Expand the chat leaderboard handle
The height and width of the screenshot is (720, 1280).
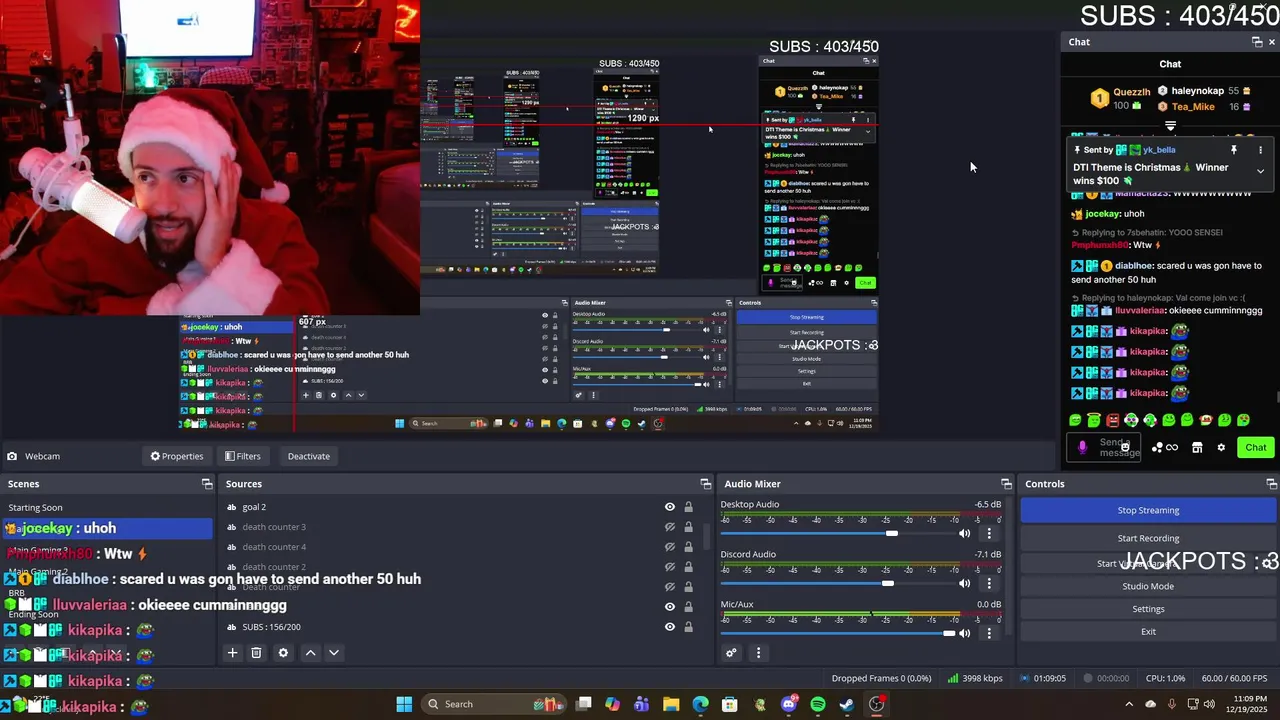(x=1170, y=126)
